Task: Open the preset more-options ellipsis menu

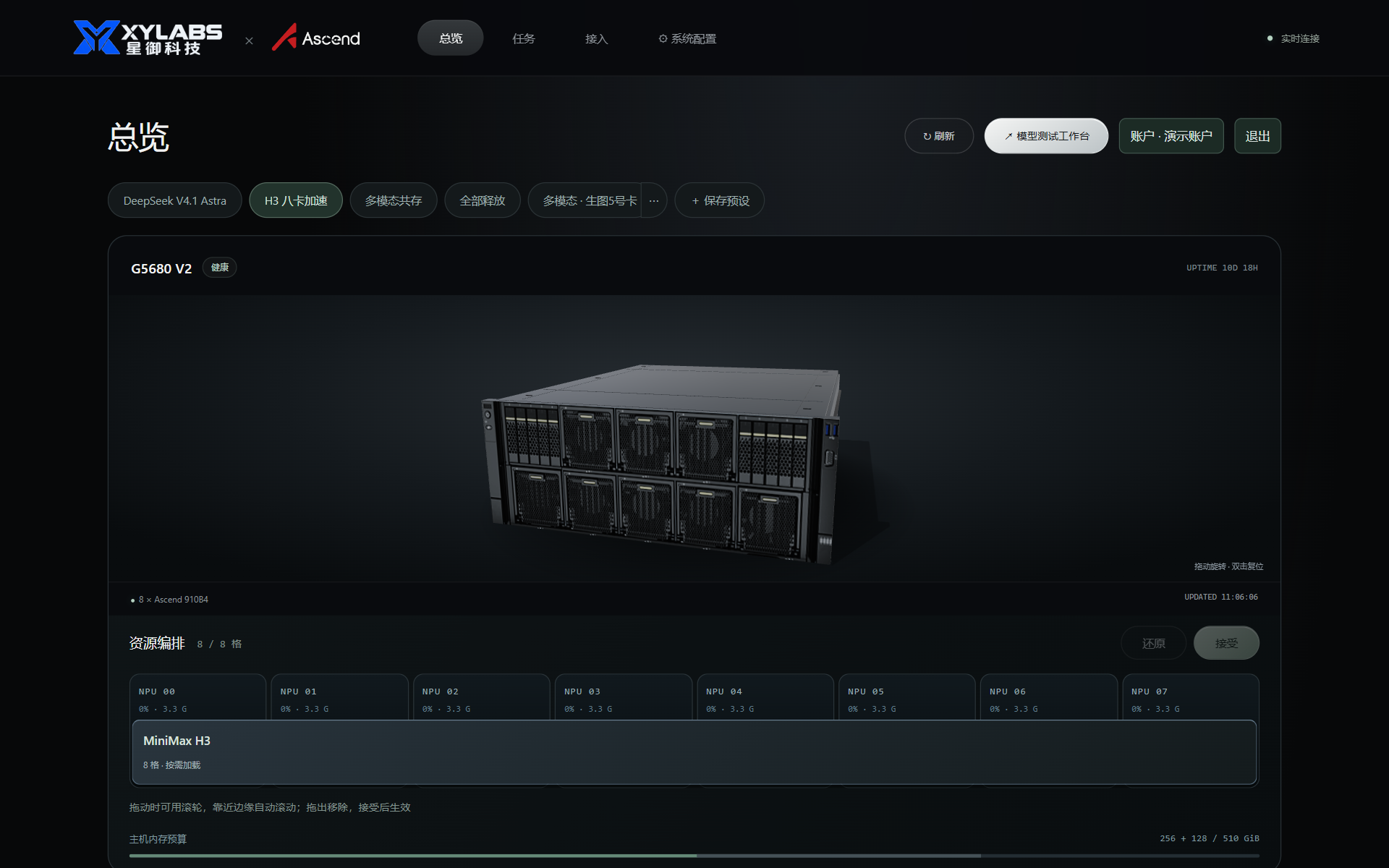Action: (x=654, y=200)
